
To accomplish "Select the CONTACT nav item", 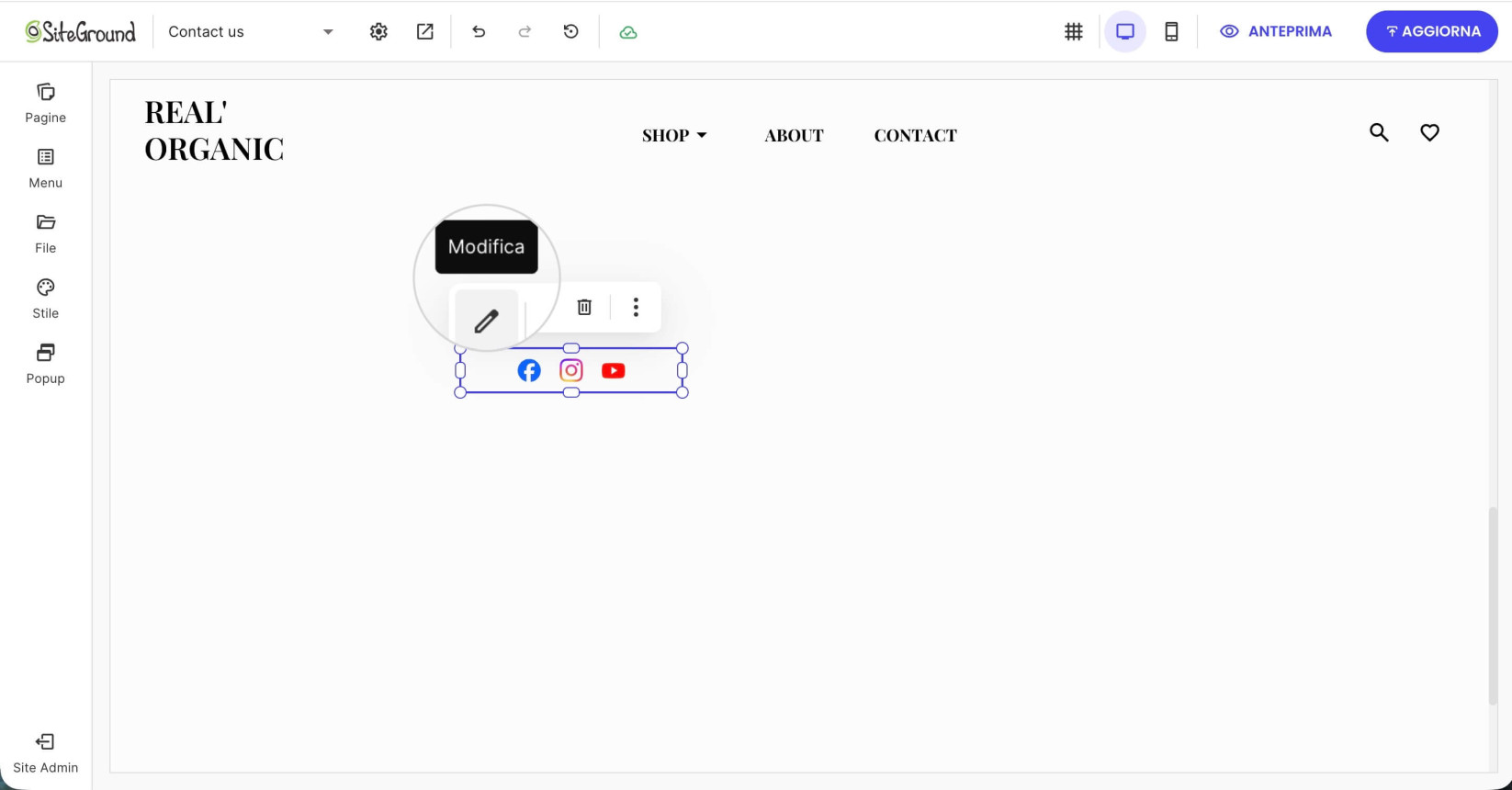I will (915, 135).
